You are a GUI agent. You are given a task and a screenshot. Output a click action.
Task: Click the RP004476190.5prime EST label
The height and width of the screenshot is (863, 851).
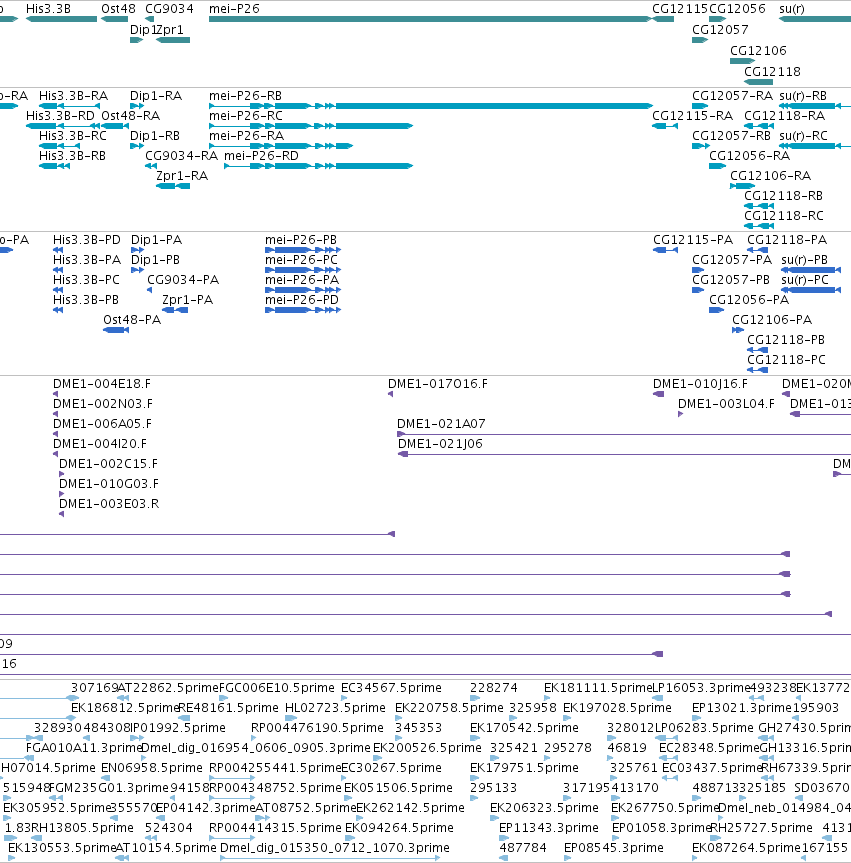318,728
